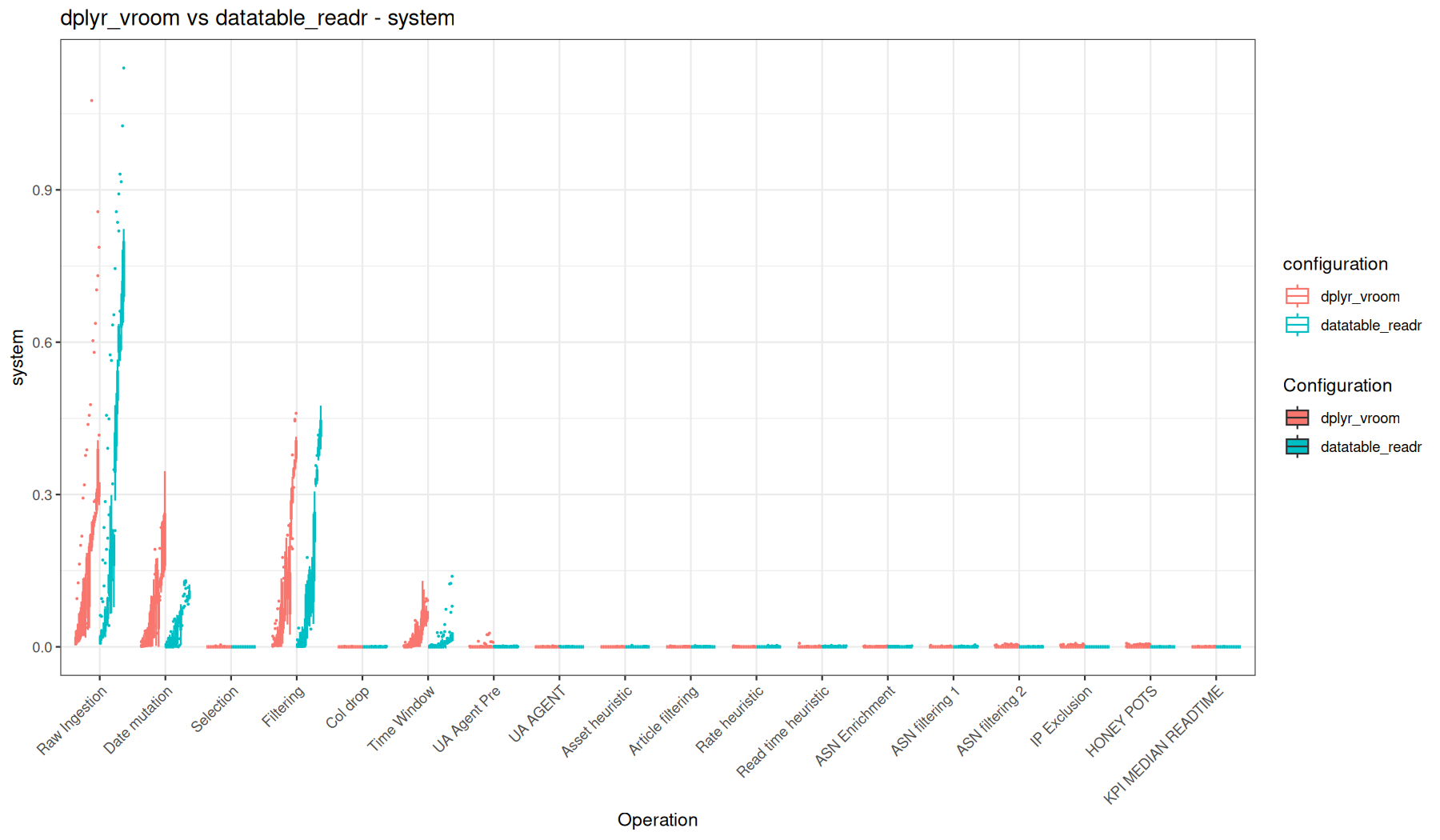Click the filled red dplyr_vroom legend key
Image resolution: width=1440 pixels, height=840 pixels.
1297,418
